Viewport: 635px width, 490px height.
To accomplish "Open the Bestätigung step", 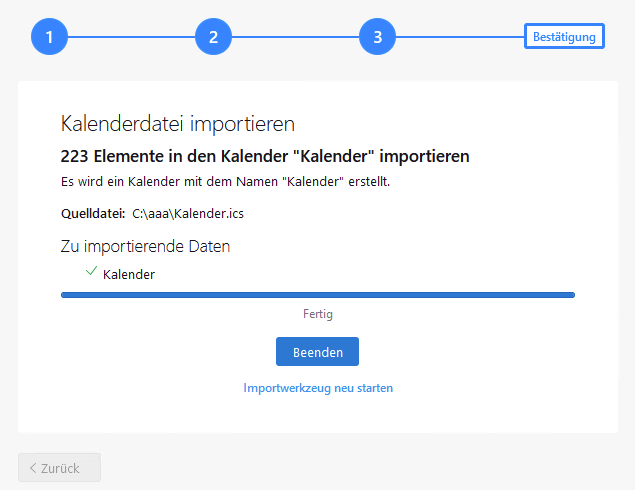I will tap(564, 37).
